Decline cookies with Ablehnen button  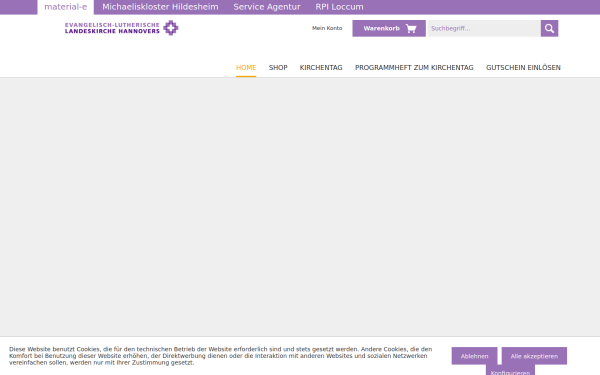pyautogui.click(x=474, y=356)
